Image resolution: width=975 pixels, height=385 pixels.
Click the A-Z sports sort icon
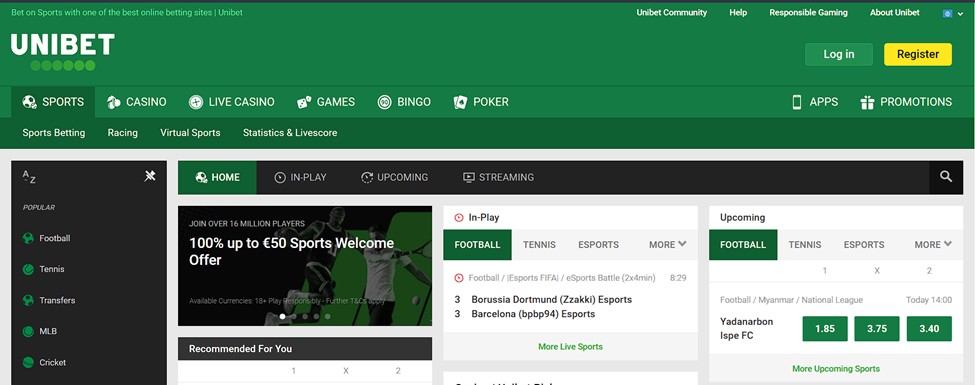point(29,177)
